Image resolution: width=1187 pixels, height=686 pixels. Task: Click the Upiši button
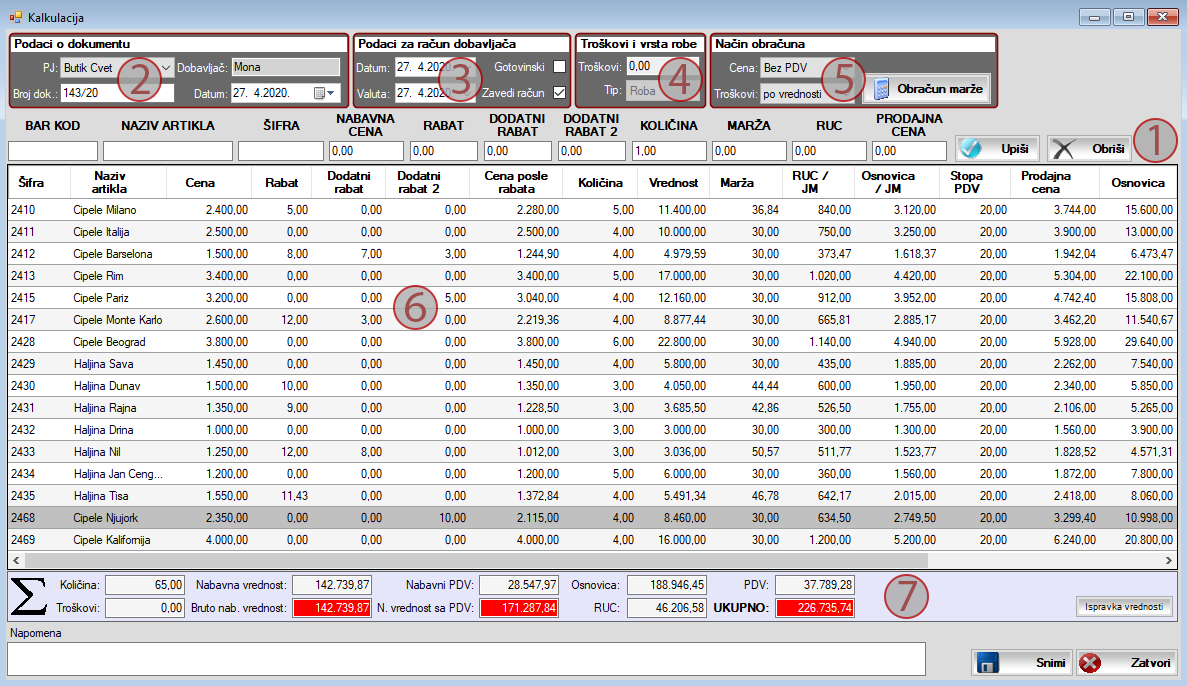[998, 149]
